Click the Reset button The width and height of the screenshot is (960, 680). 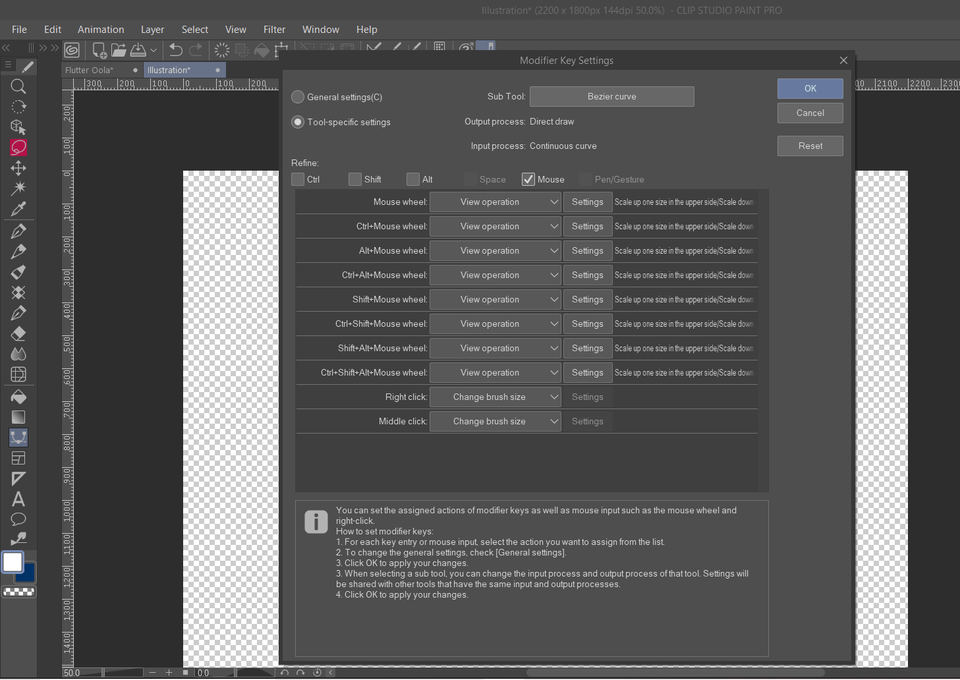[x=810, y=146]
